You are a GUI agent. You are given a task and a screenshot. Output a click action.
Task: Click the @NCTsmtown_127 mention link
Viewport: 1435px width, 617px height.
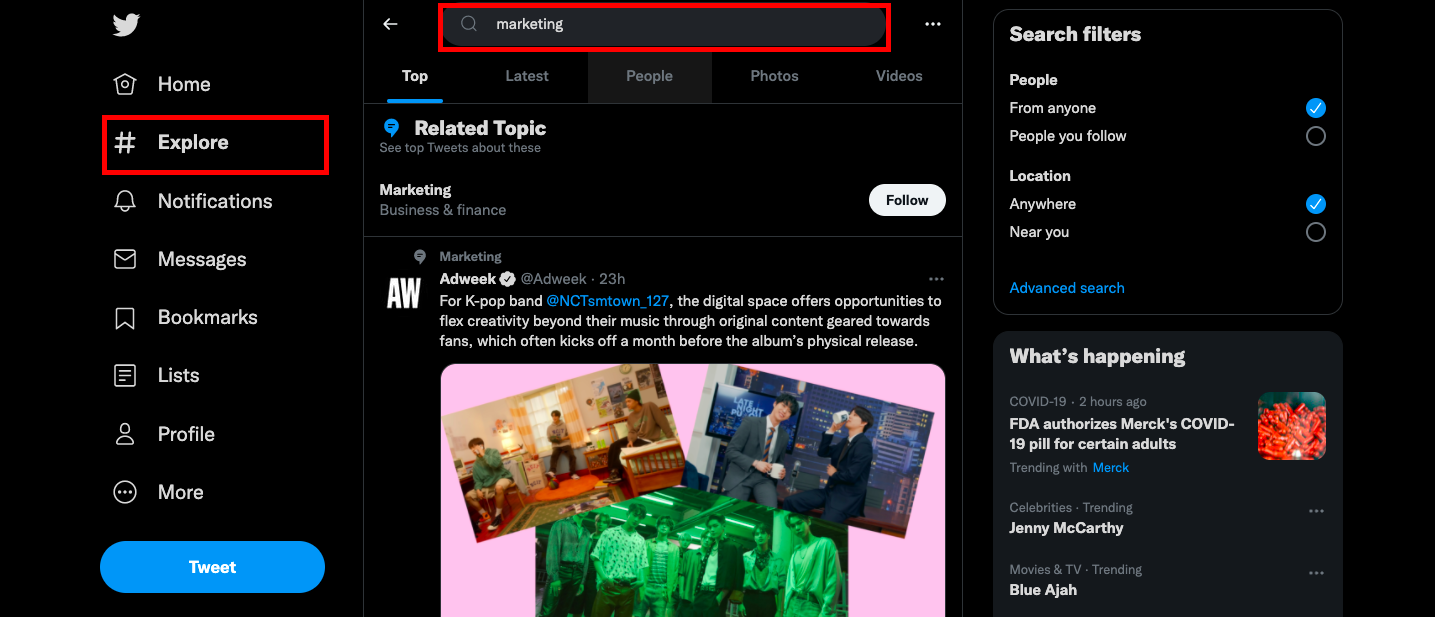[x=608, y=301]
